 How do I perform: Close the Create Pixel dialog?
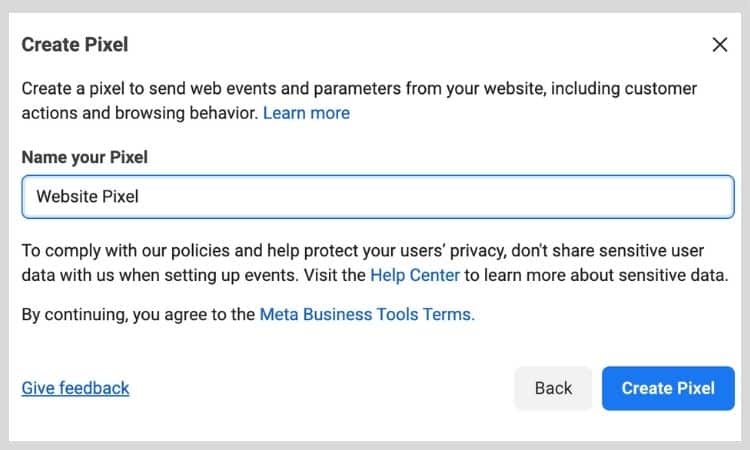pyautogui.click(x=719, y=44)
